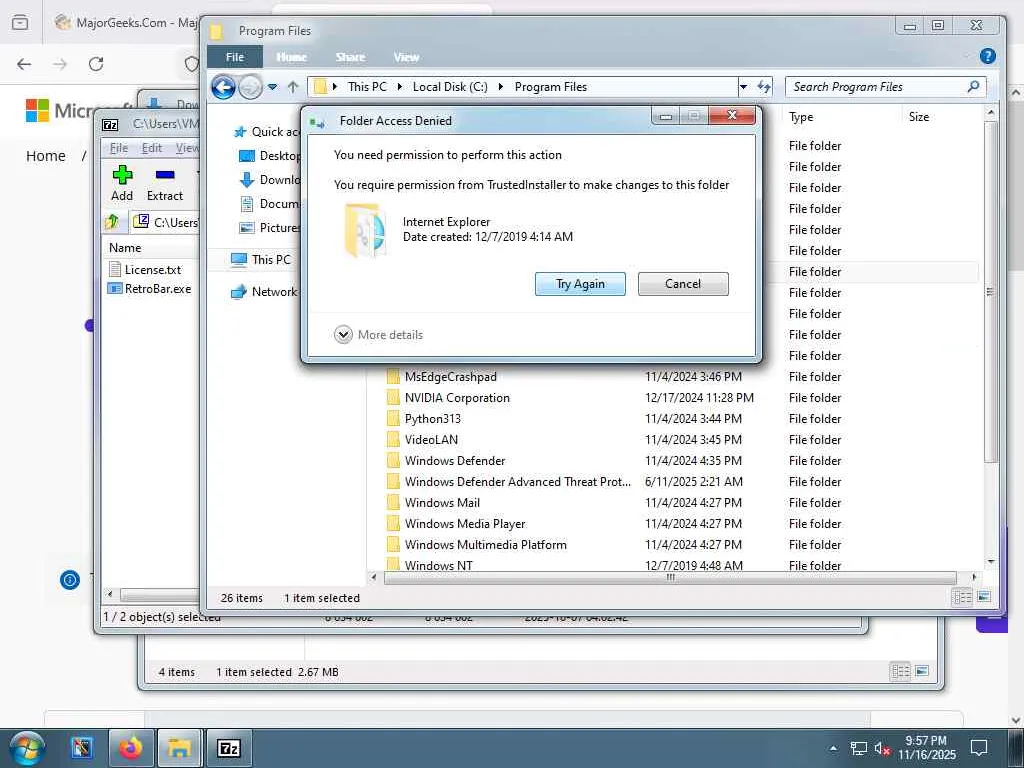Open the Home ribbon tab
Viewport: 1024px width, 768px height.
pyautogui.click(x=291, y=57)
